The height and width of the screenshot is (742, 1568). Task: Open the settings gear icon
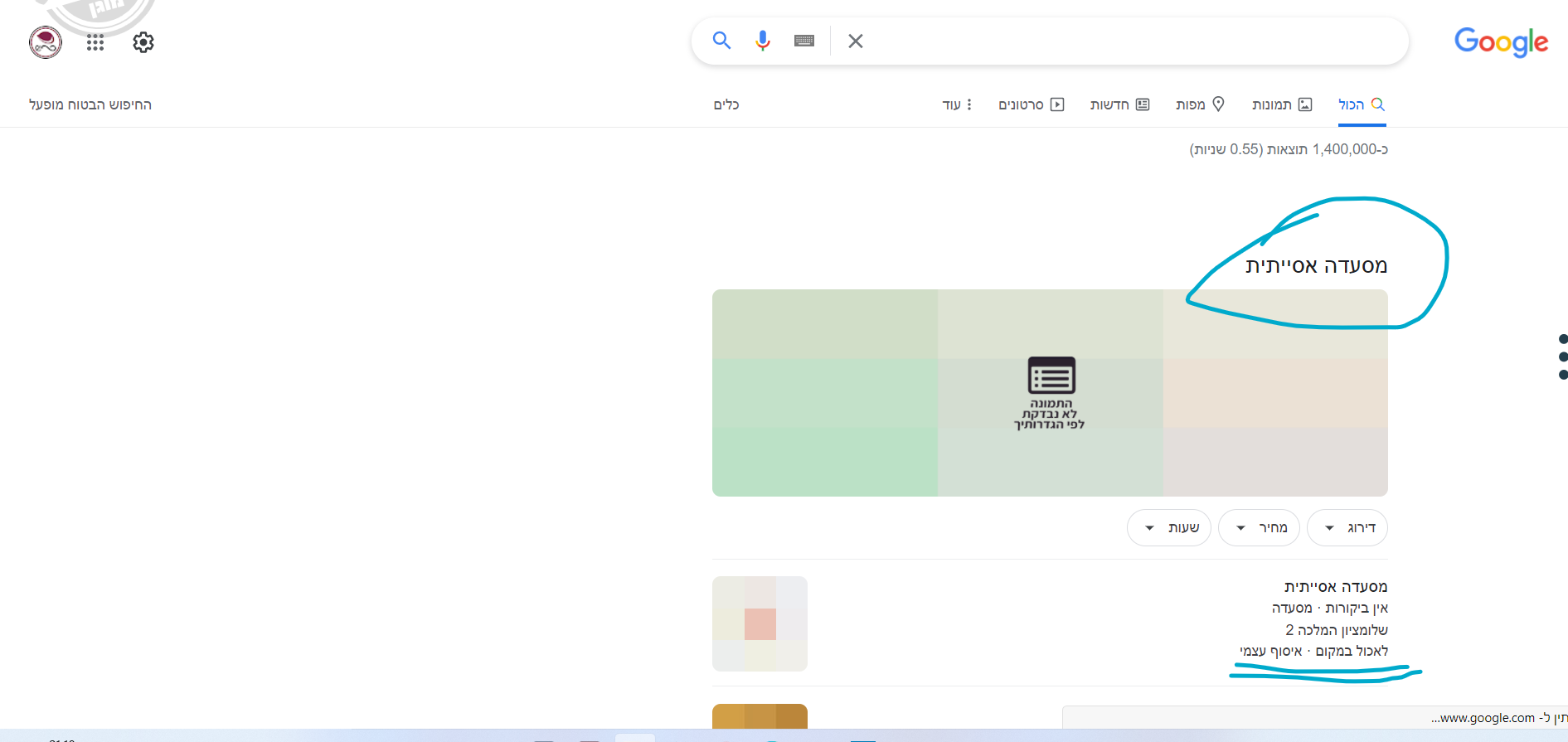[x=143, y=42]
